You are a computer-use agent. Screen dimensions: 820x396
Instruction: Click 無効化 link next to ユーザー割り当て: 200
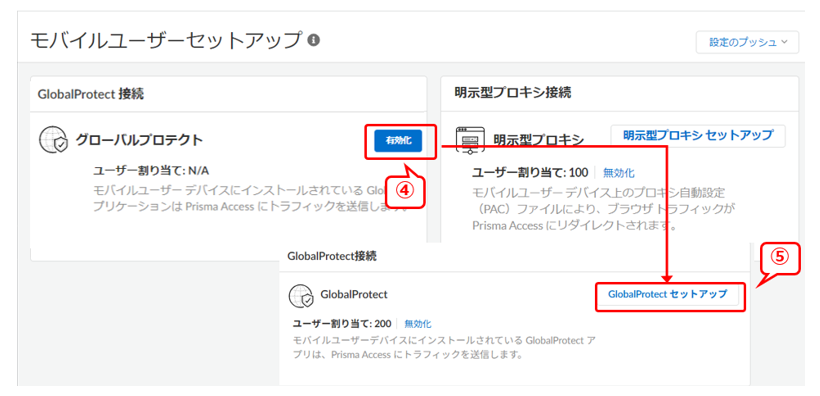418,323
